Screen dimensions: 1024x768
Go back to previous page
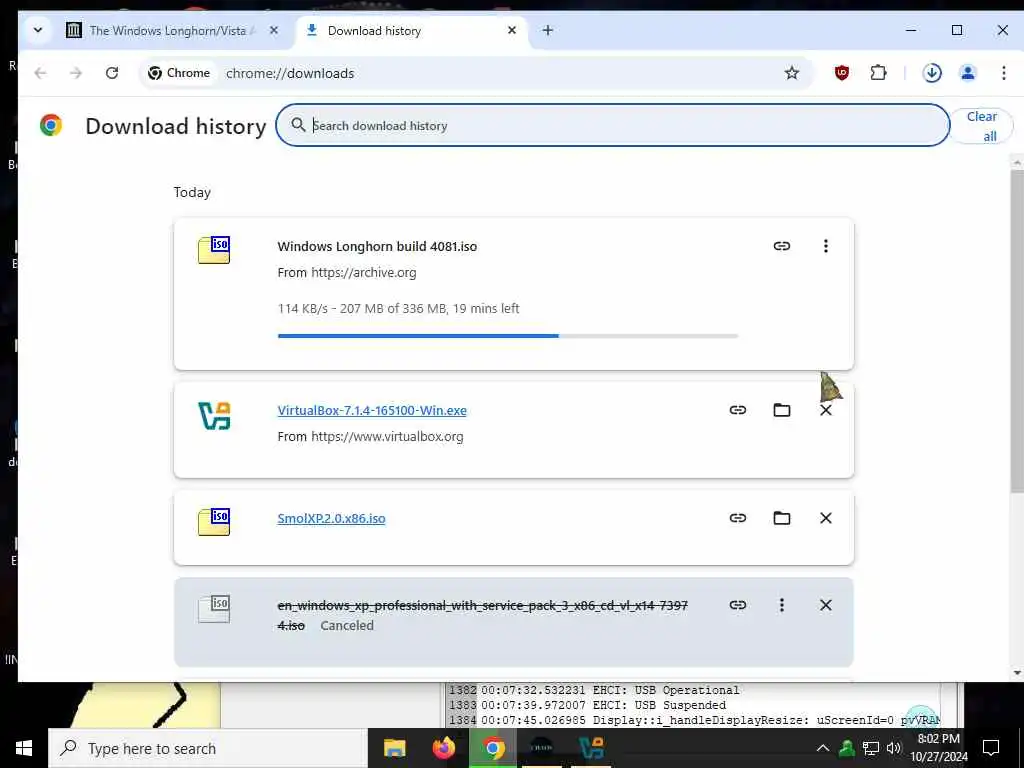coord(40,73)
